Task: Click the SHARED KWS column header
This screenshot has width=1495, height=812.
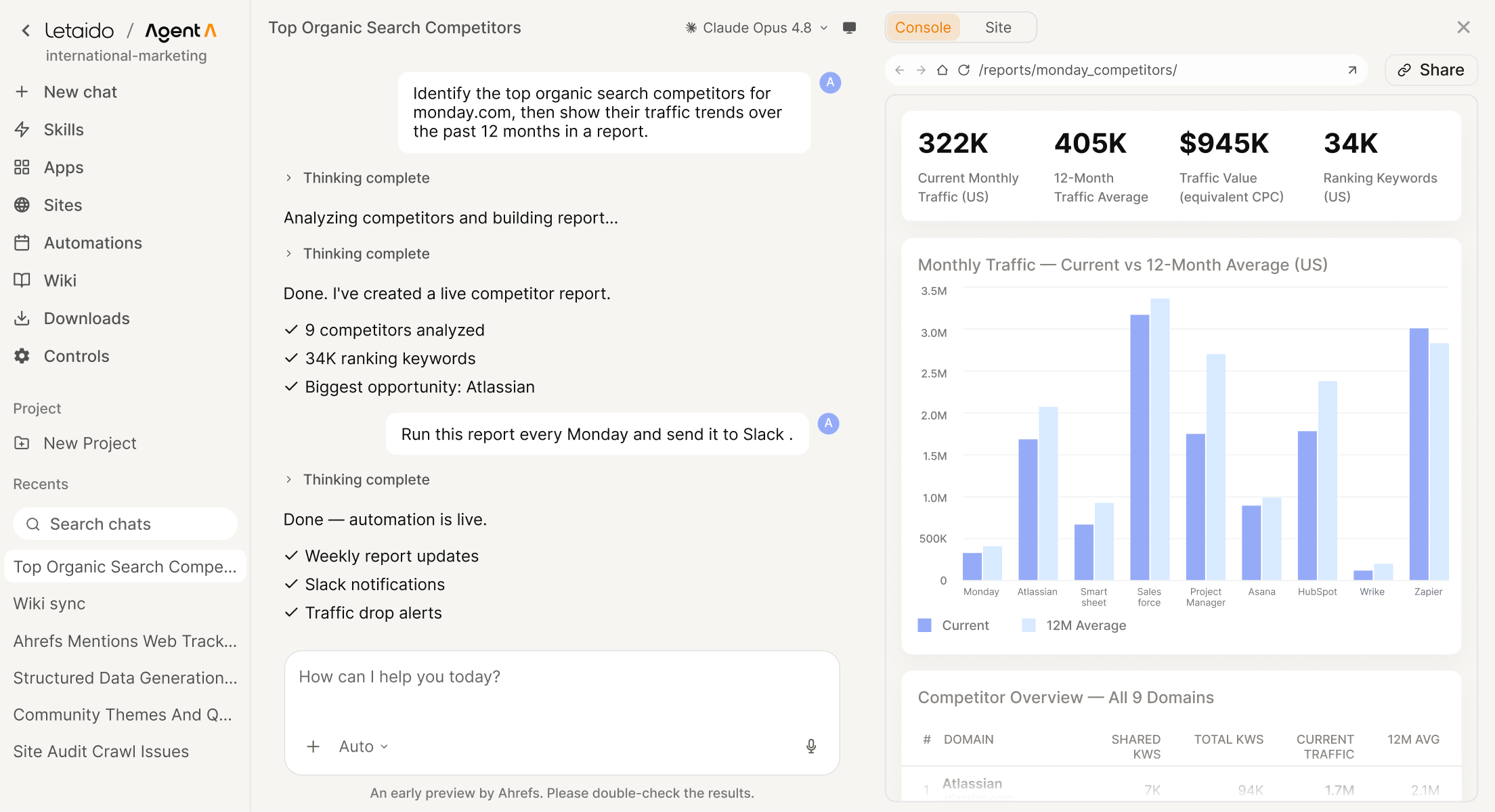Action: point(1135,746)
